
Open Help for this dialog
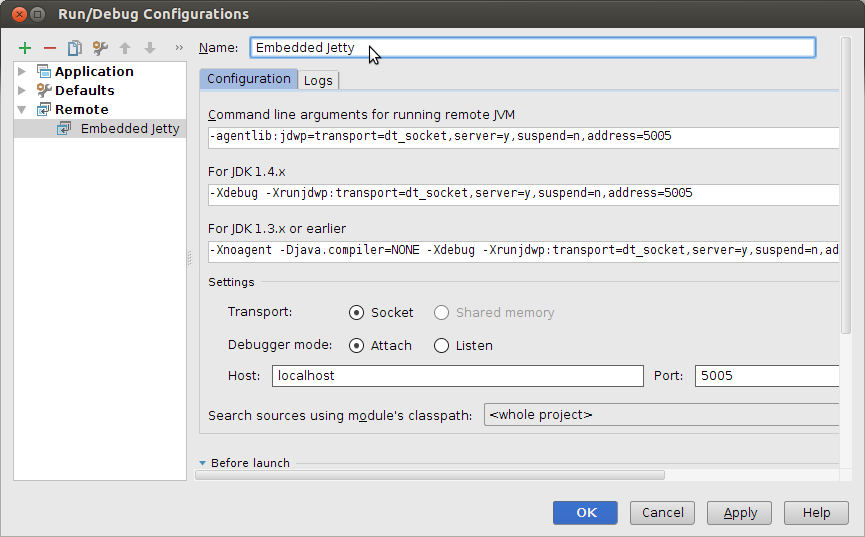[816, 513]
